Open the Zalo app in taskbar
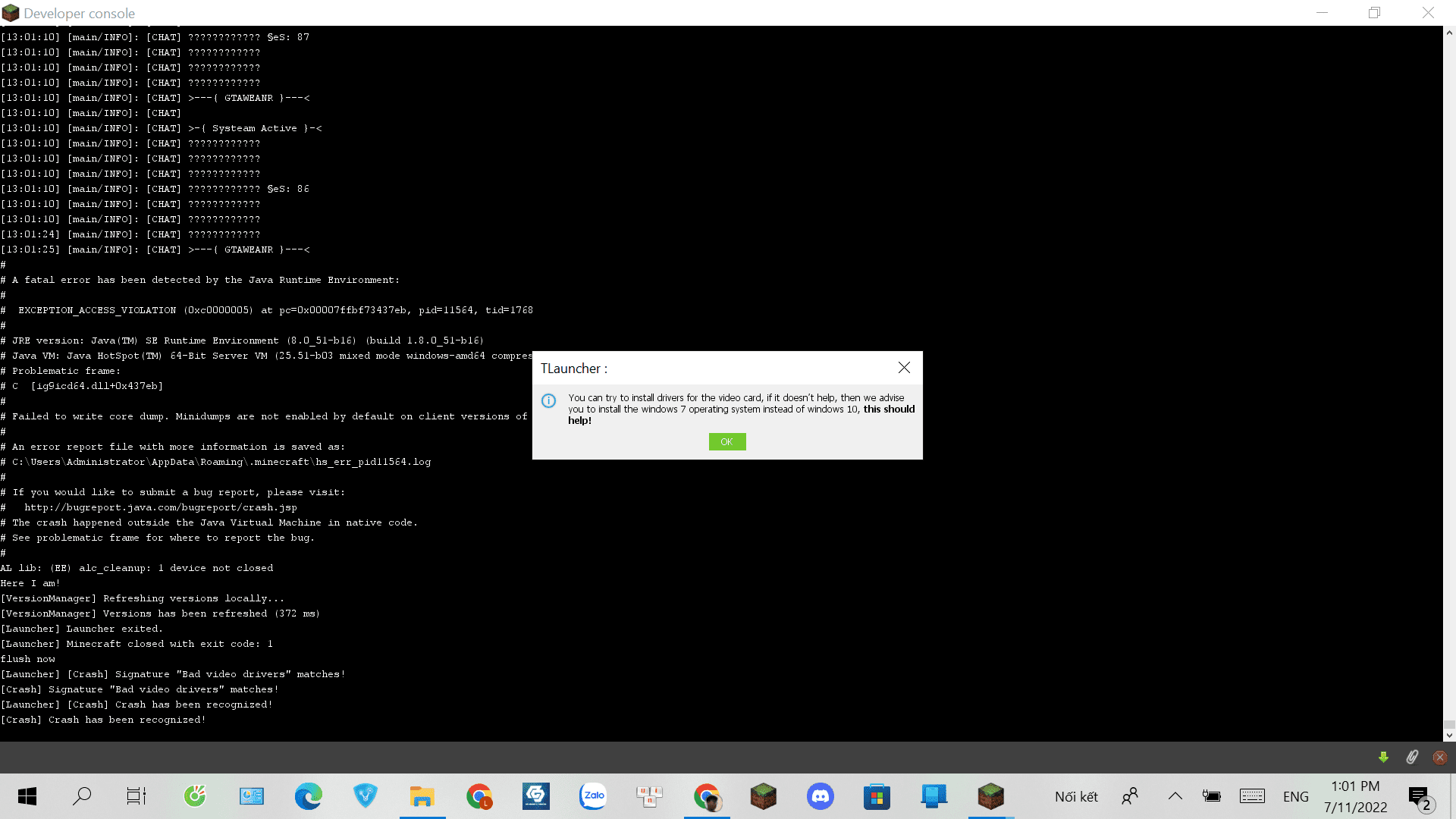This screenshot has height=819, width=1456. pyautogui.click(x=593, y=796)
